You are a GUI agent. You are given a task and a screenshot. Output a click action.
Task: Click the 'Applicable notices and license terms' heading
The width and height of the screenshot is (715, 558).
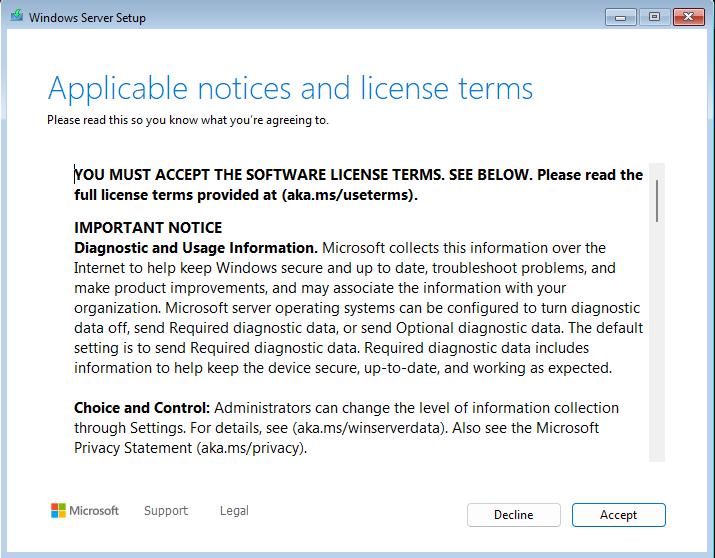290,88
